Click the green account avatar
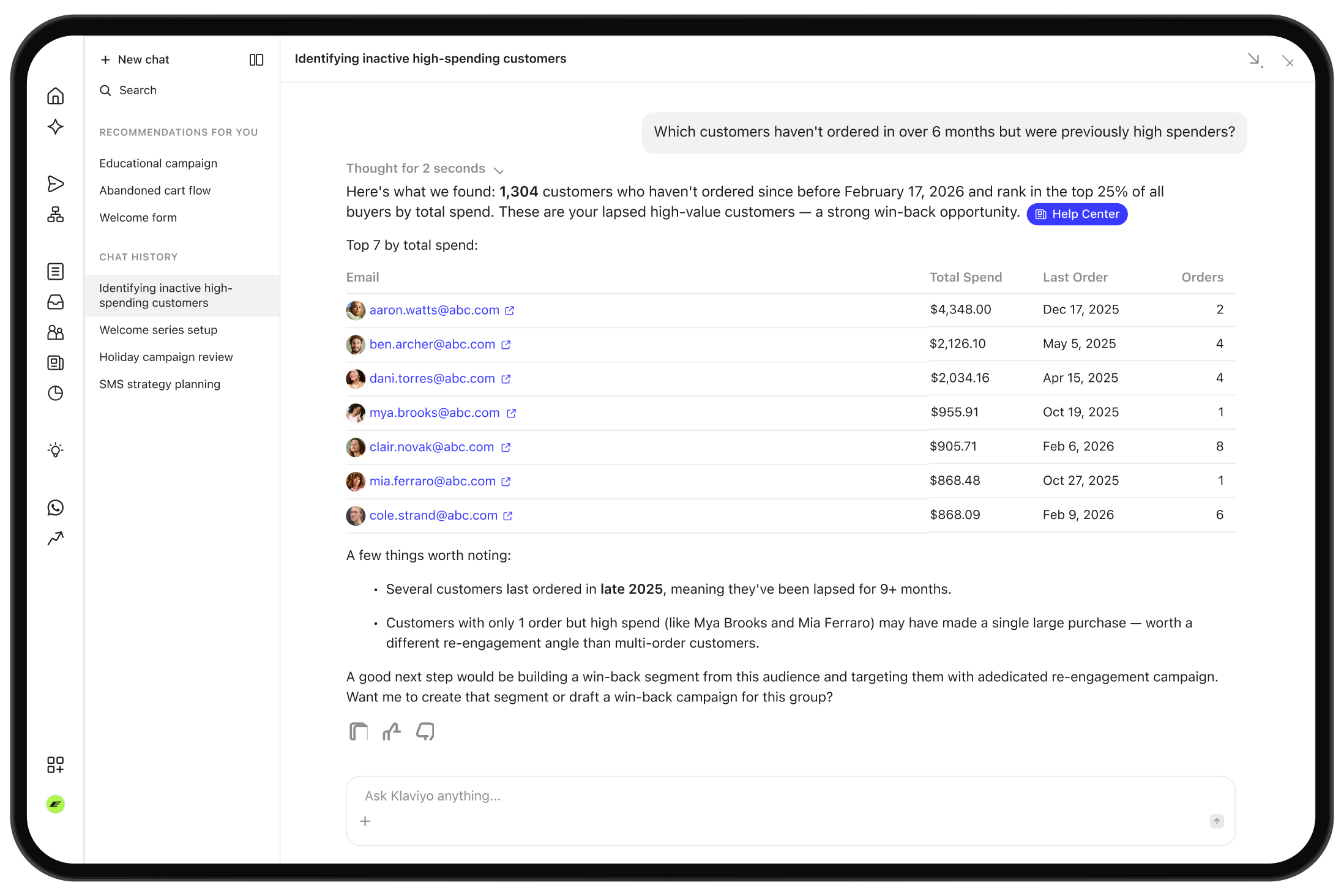1344x896 pixels. point(56,804)
